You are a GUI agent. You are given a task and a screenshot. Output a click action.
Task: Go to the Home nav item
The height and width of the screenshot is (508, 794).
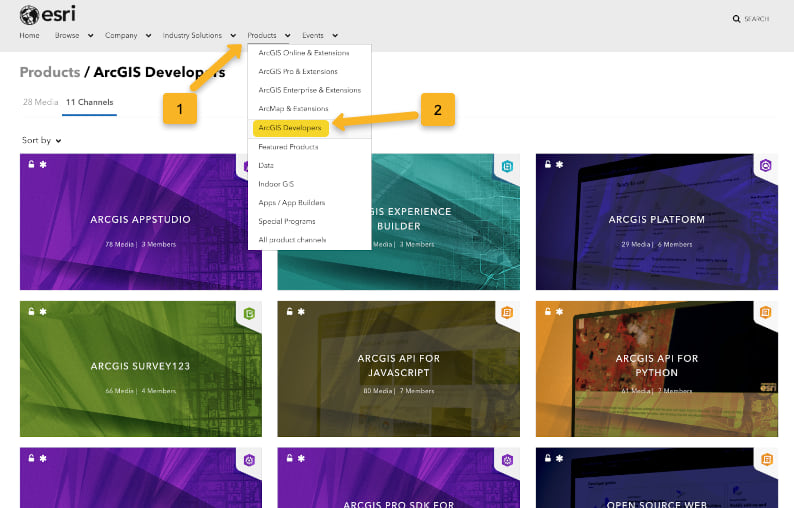click(29, 35)
